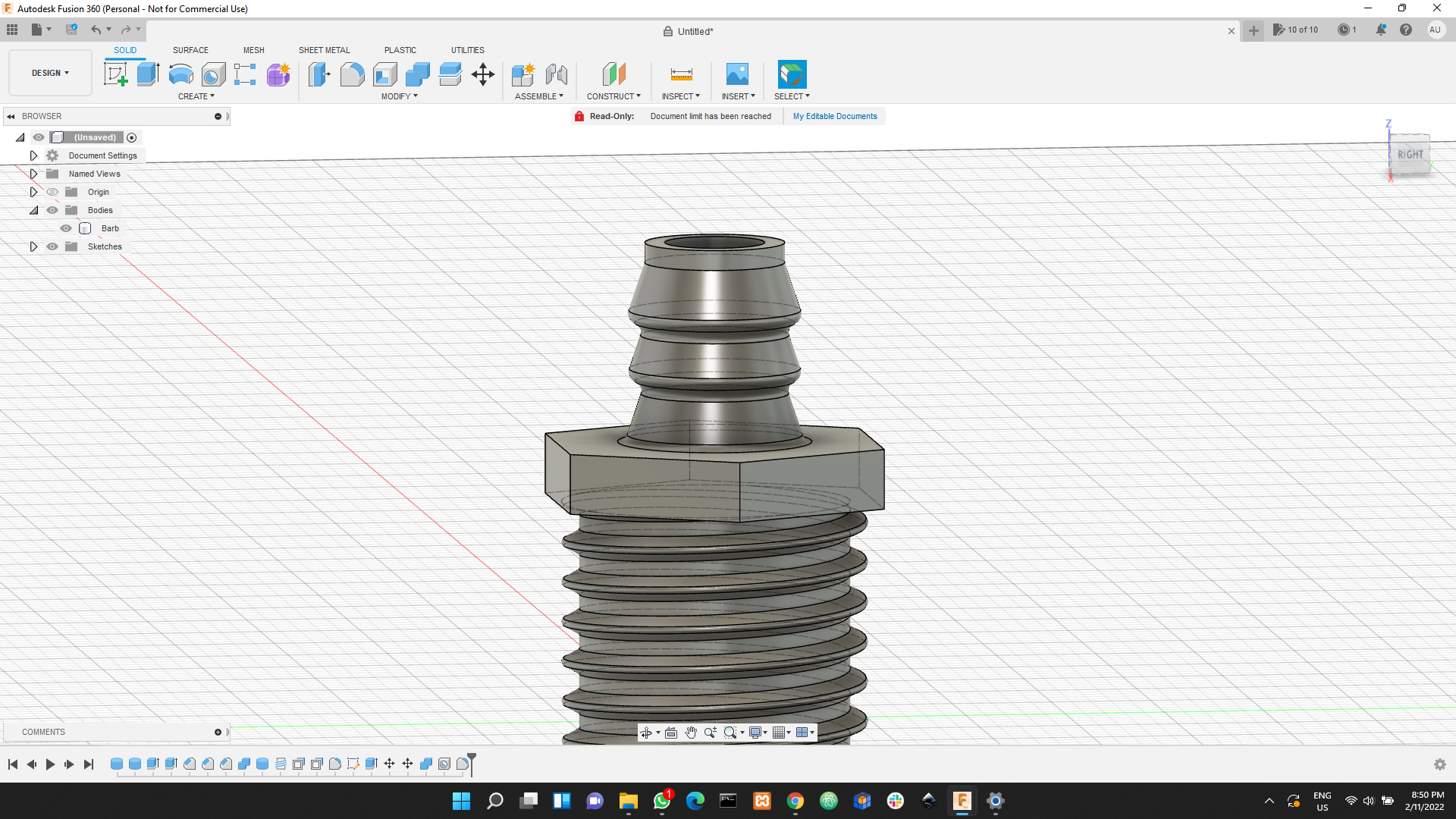This screenshot has height=819, width=1456.
Task: Open the Measure tool
Action: tap(681, 74)
